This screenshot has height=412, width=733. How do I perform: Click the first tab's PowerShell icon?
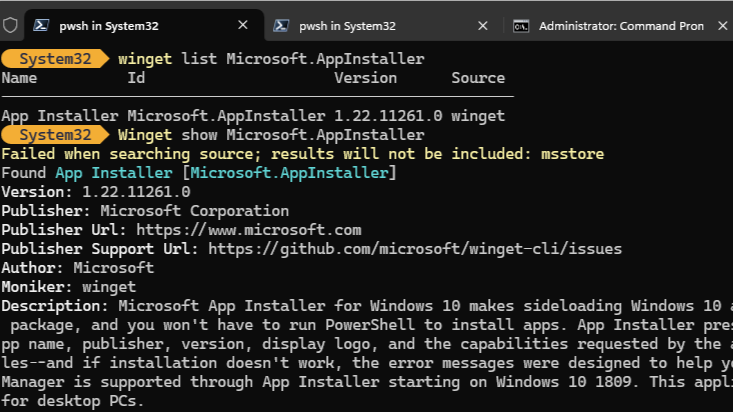coord(43,26)
